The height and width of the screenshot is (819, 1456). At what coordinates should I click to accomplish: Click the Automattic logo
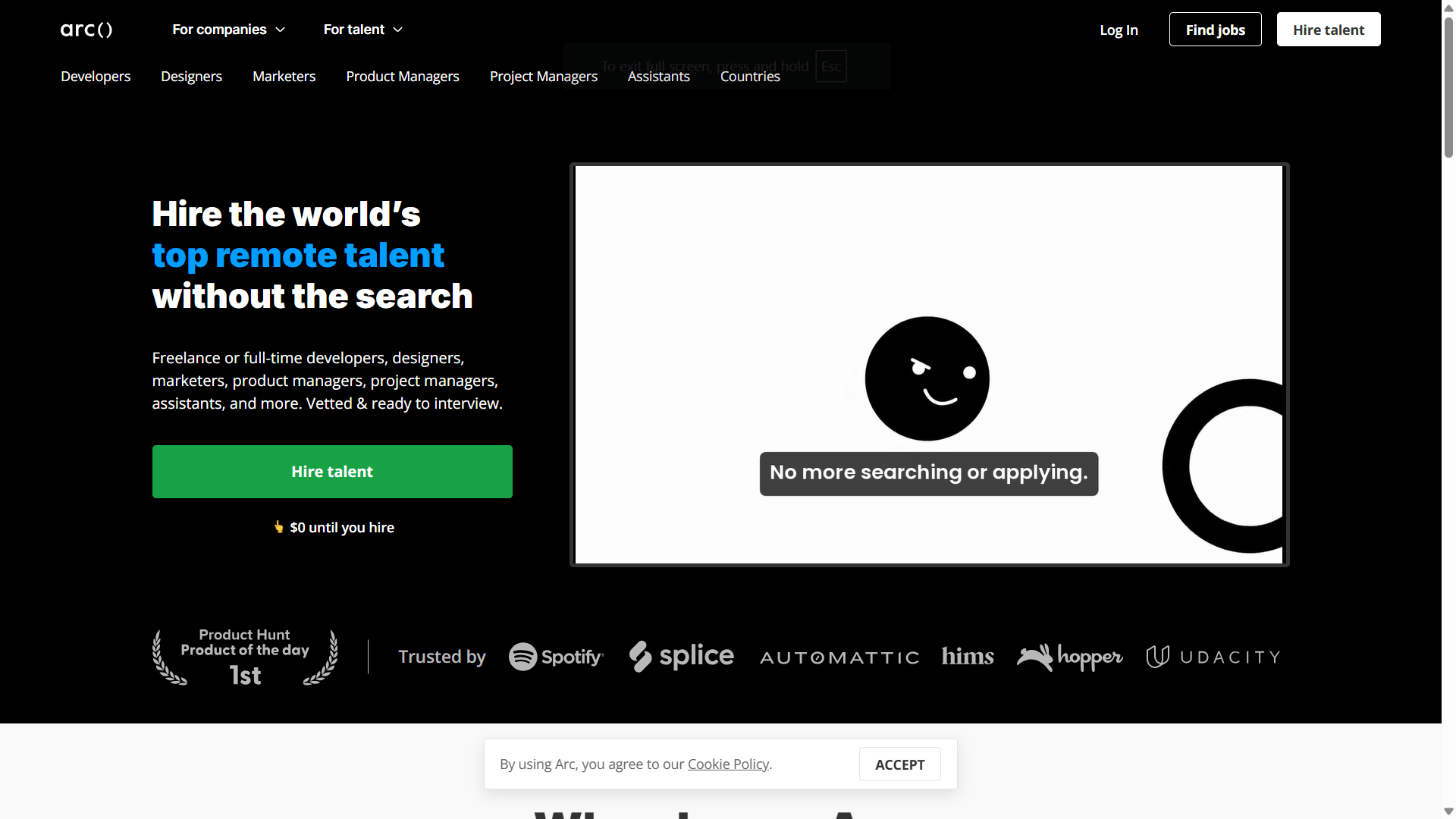(839, 657)
